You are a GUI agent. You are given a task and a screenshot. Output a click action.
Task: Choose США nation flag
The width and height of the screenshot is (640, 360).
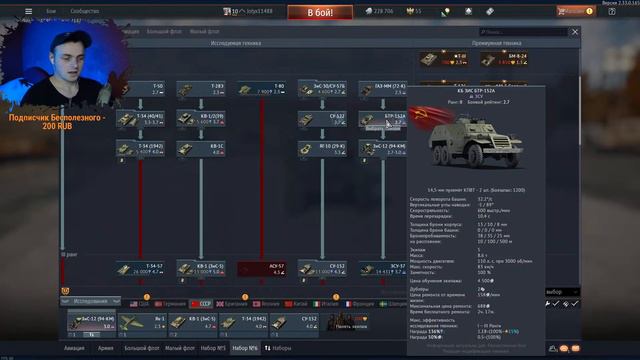coord(140,304)
